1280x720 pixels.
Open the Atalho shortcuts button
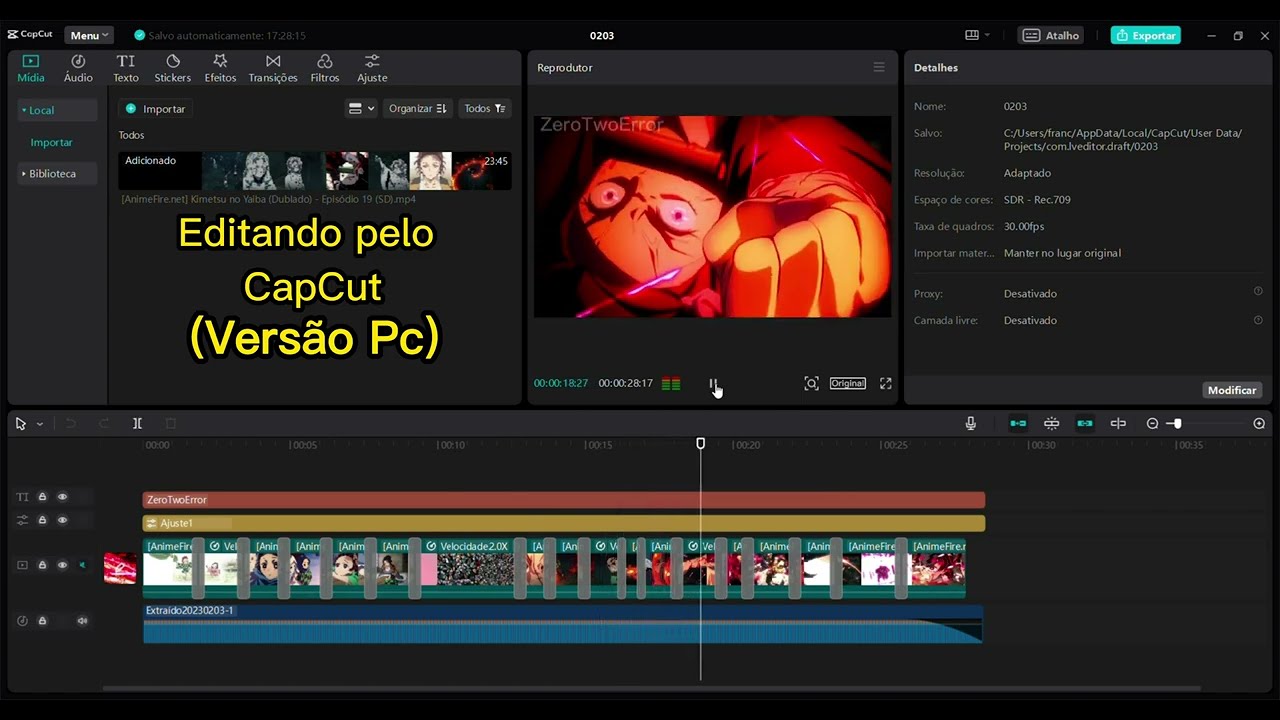click(x=1051, y=35)
